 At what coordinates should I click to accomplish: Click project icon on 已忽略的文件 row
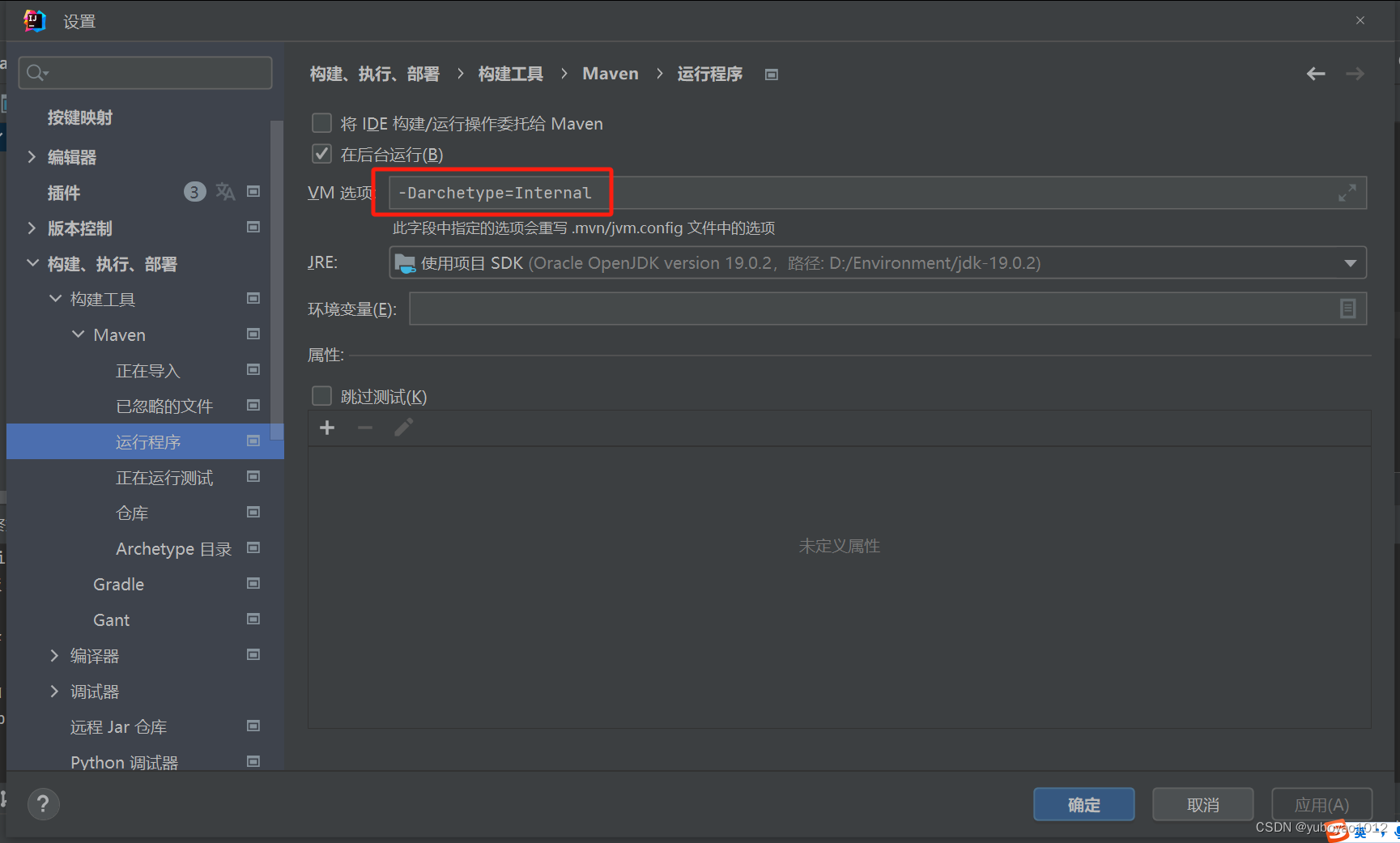pos(253,406)
